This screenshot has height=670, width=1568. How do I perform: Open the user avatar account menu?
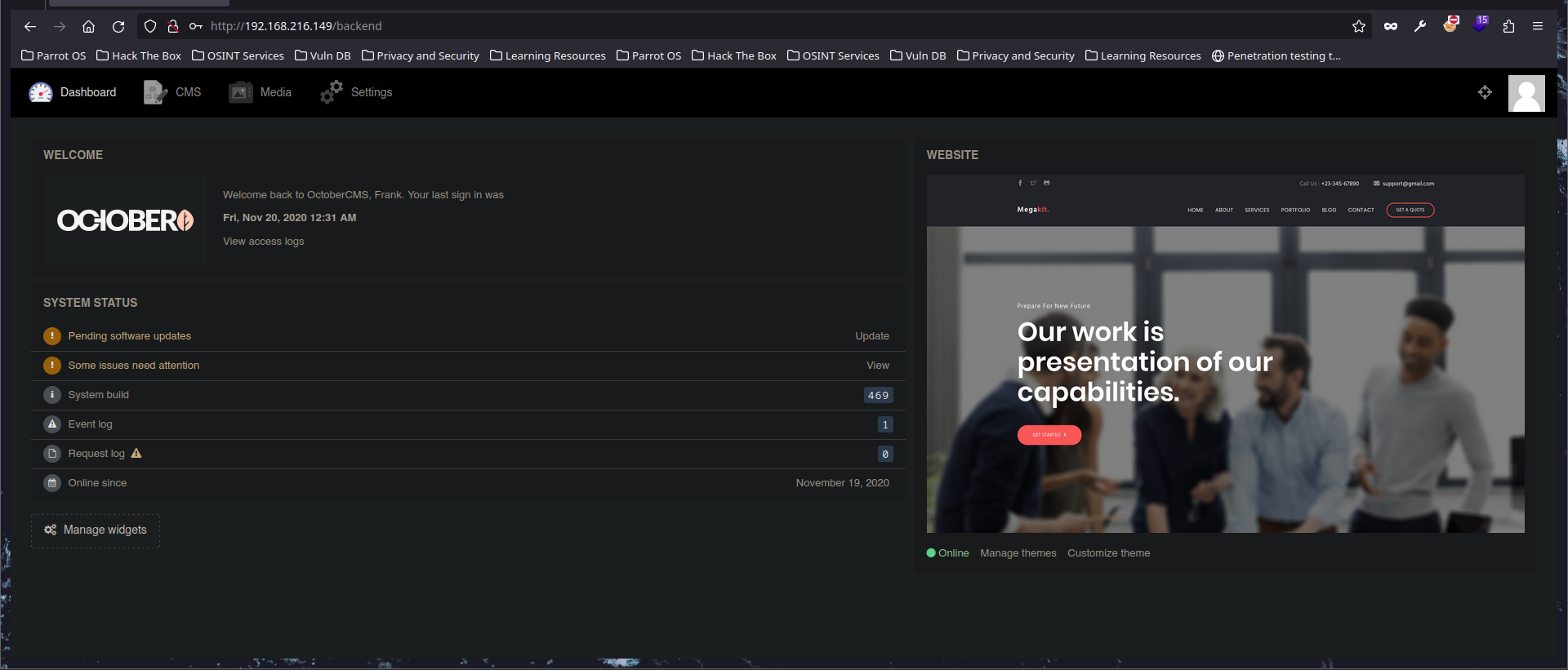tap(1526, 93)
